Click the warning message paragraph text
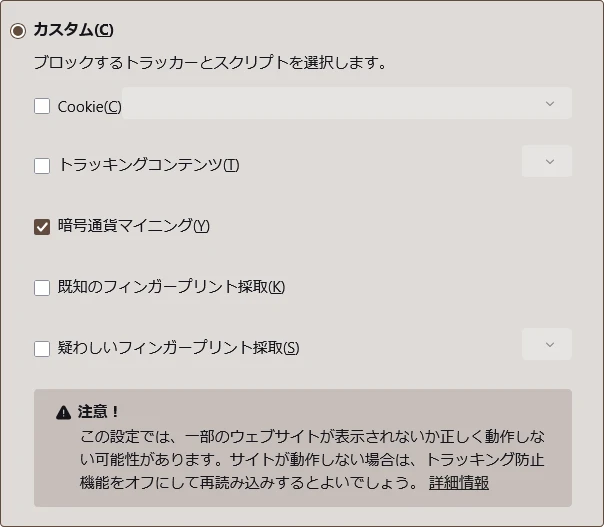604x527 pixels. 310,460
